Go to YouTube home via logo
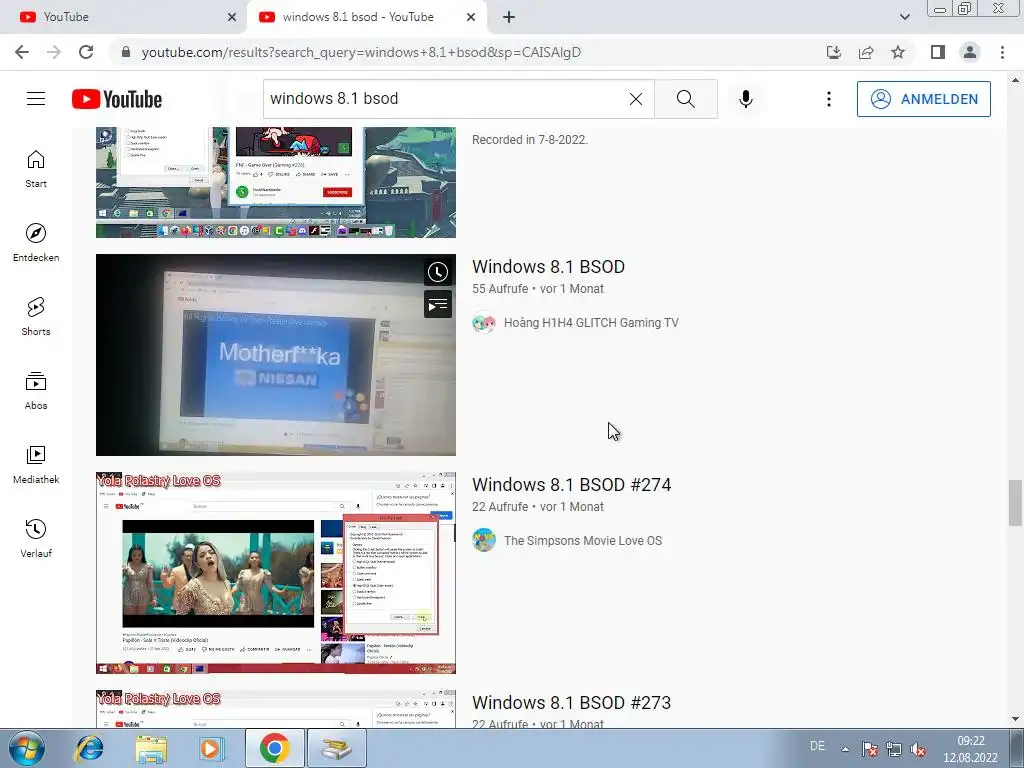The height and width of the screenshot is (768, 1024). (x=117, y=99)
